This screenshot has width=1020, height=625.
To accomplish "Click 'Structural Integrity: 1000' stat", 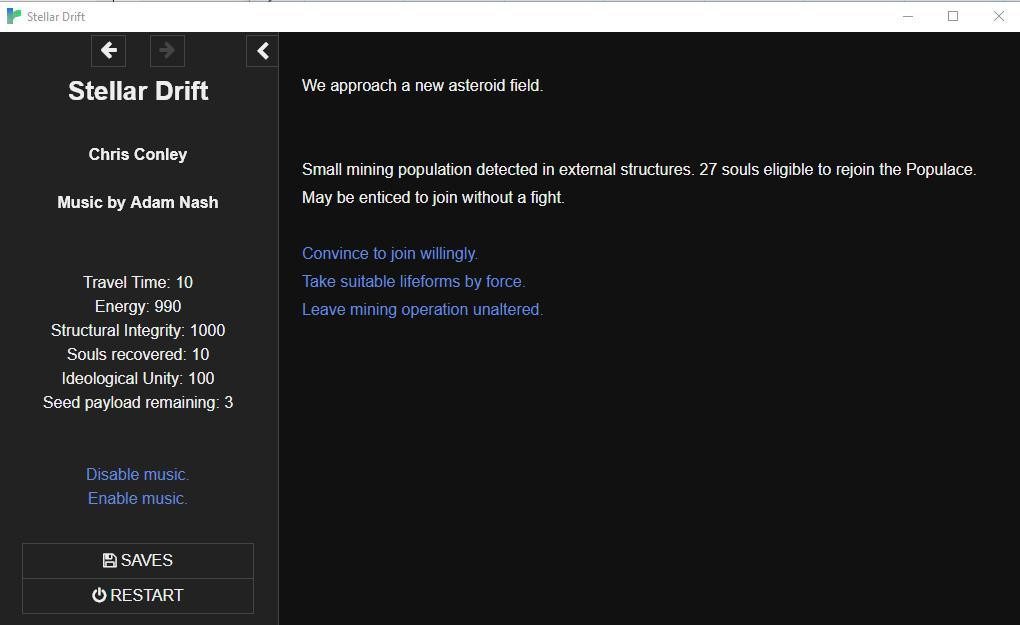I will tap(138, 330).
